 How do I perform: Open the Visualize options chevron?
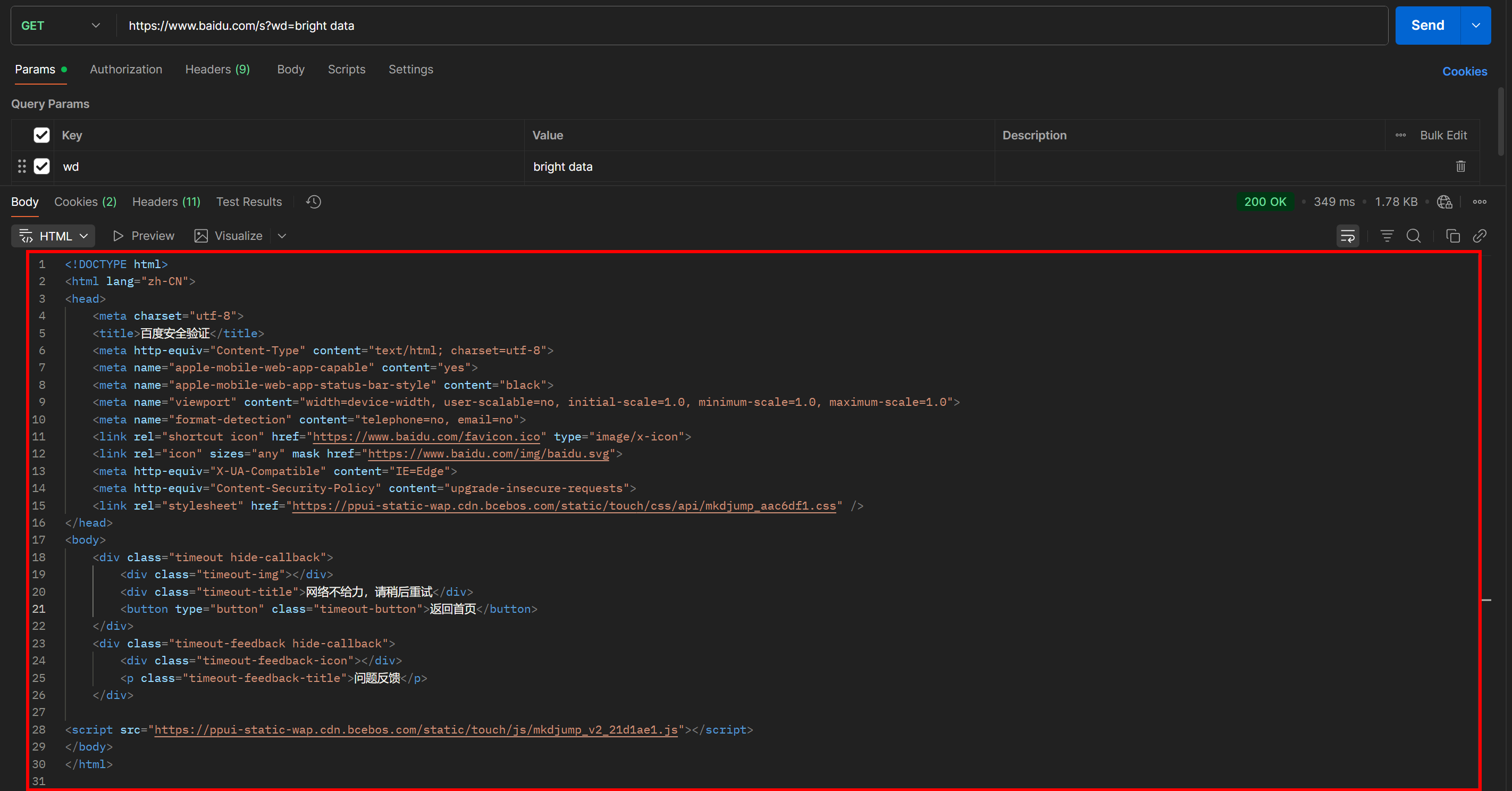(x=282, y=236)
